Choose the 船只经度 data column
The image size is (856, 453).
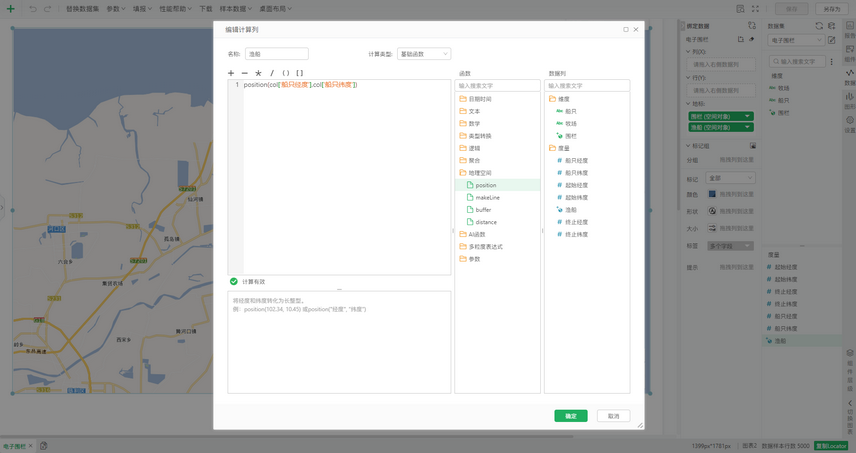click(576, 160)
